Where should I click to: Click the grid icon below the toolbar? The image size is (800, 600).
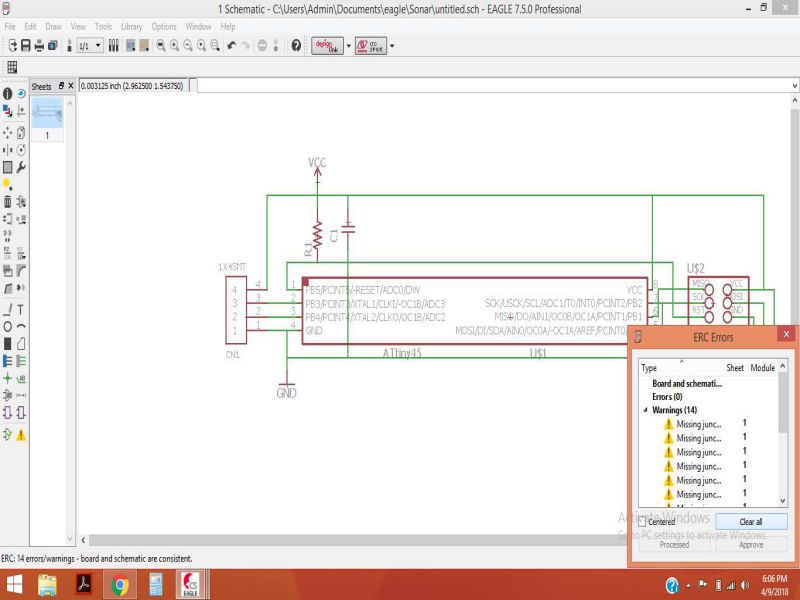13,67
